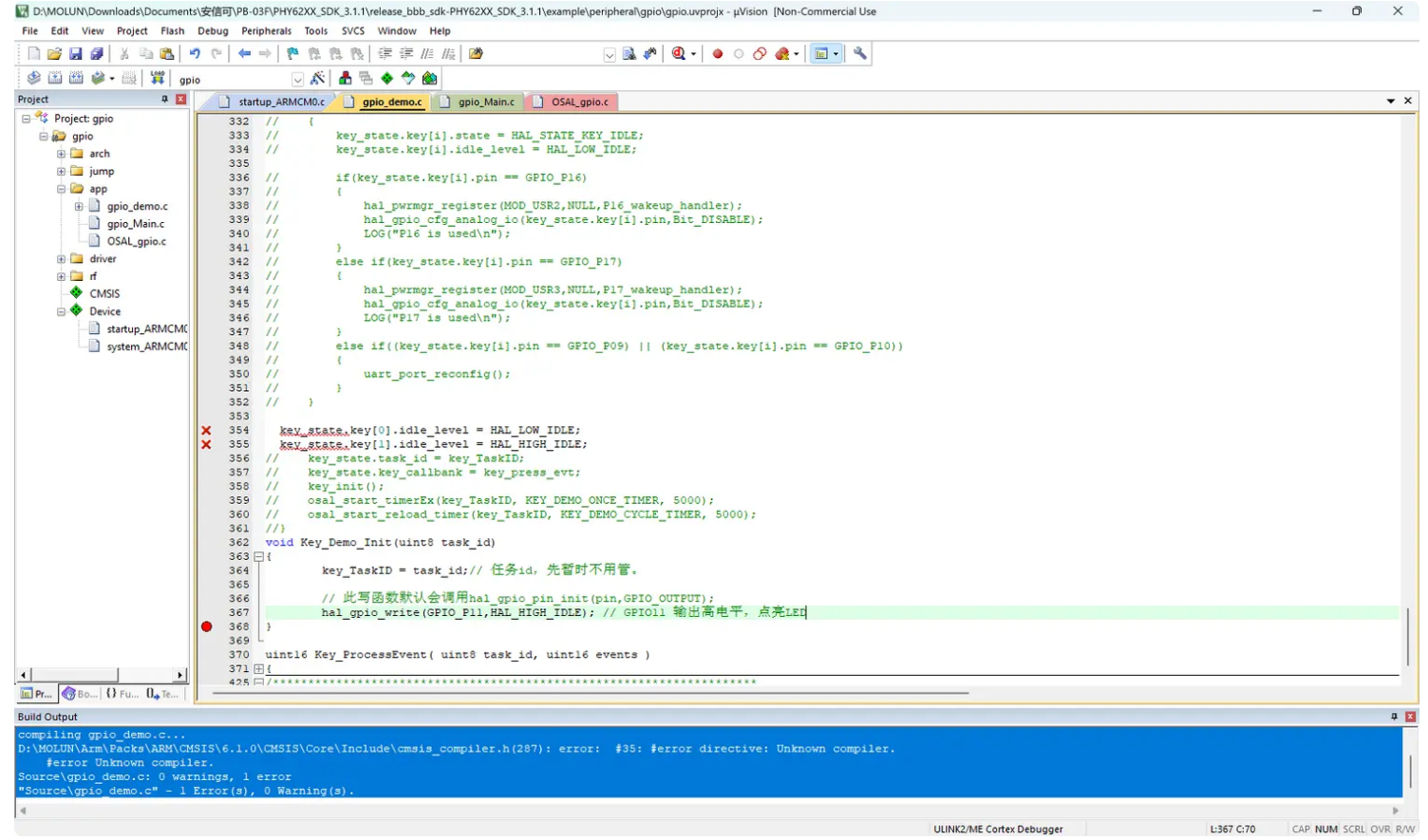Open Configuration wrench icon

[860, 54]
